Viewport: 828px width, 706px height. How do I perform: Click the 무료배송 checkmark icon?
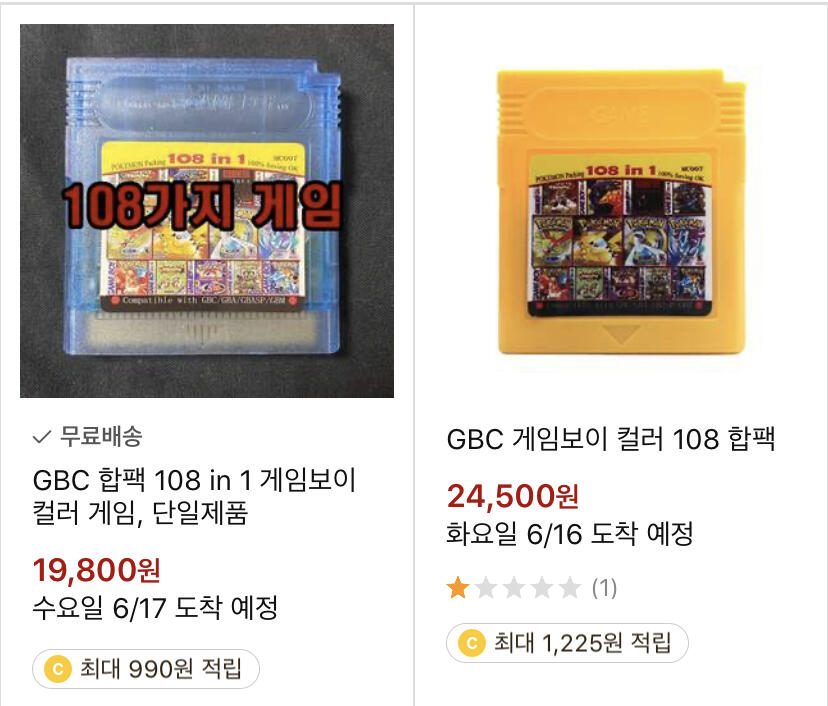(42, 437)
